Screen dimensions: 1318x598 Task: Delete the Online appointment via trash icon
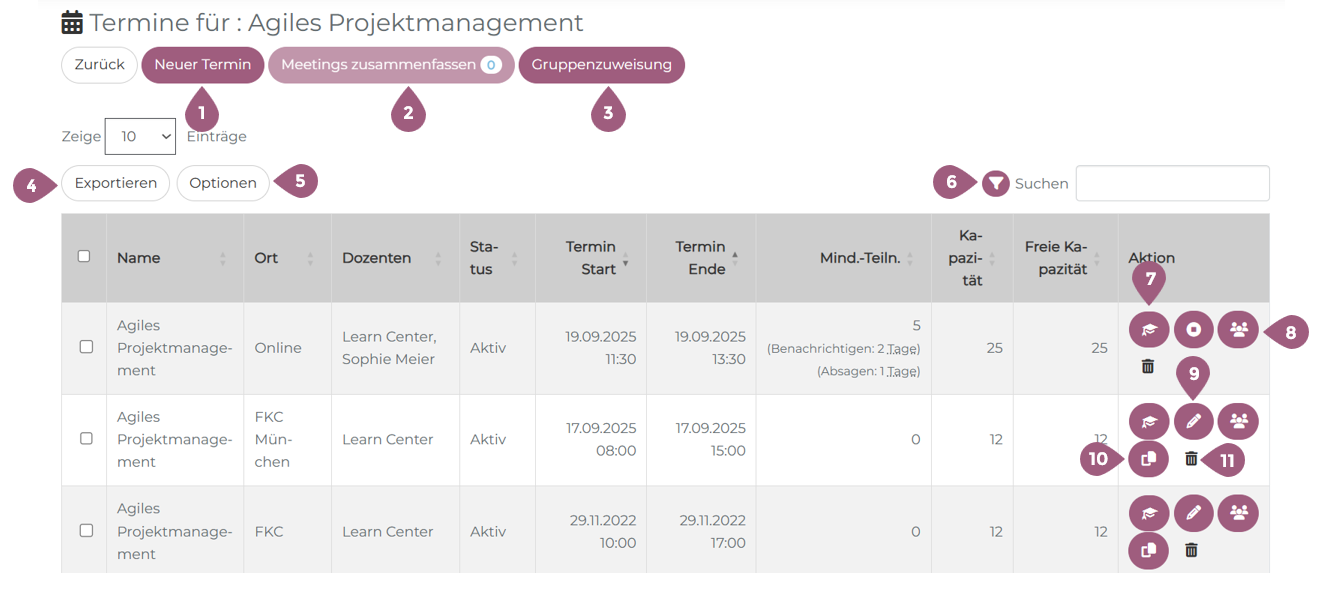pos(1148,367)
